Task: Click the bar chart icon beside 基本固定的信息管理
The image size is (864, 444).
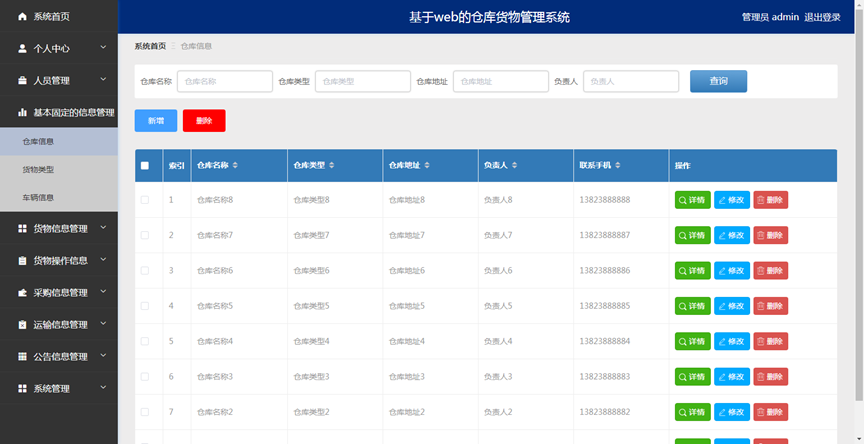Action: point(22,112)
